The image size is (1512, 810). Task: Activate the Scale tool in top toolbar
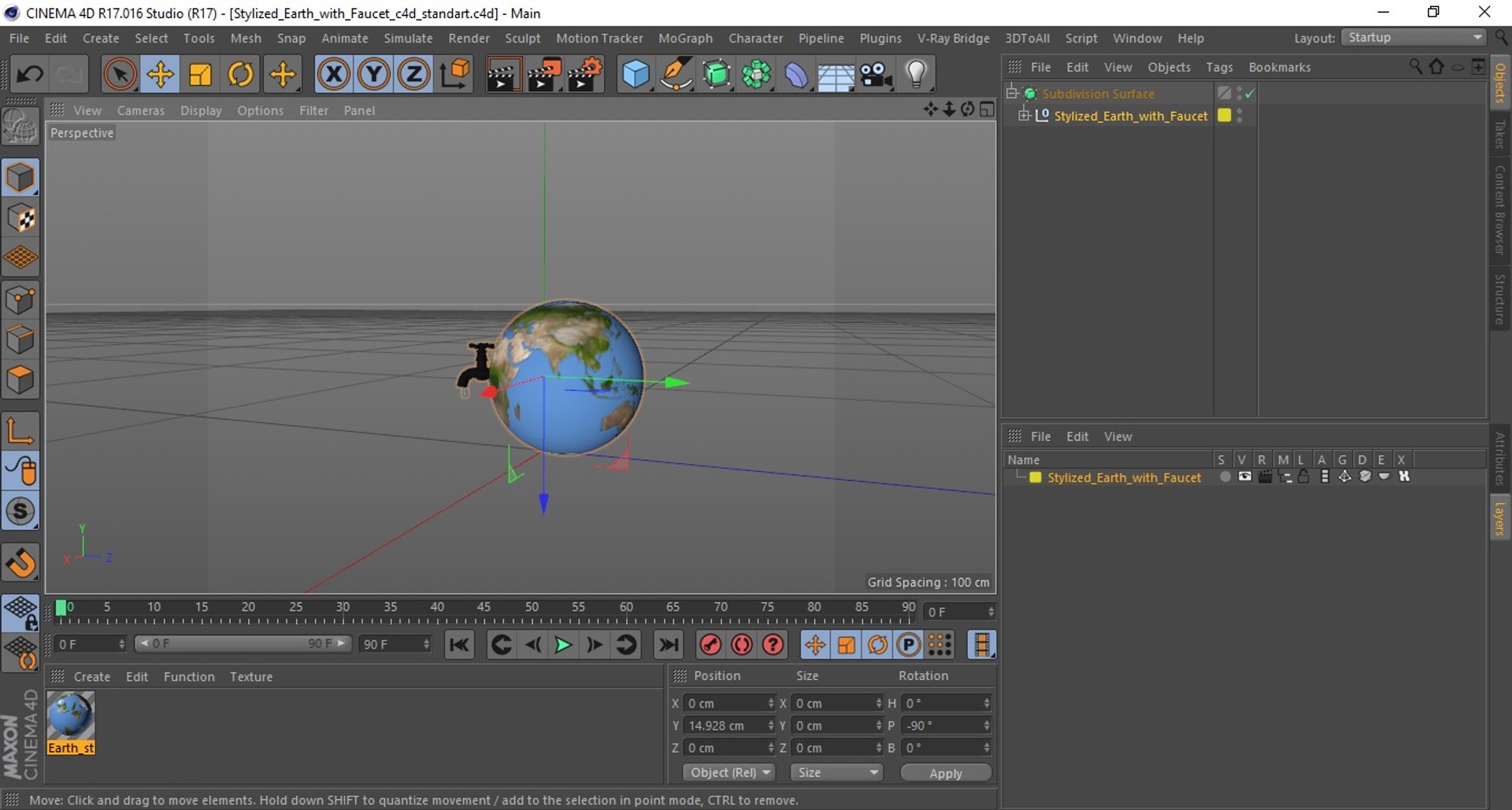200,75
